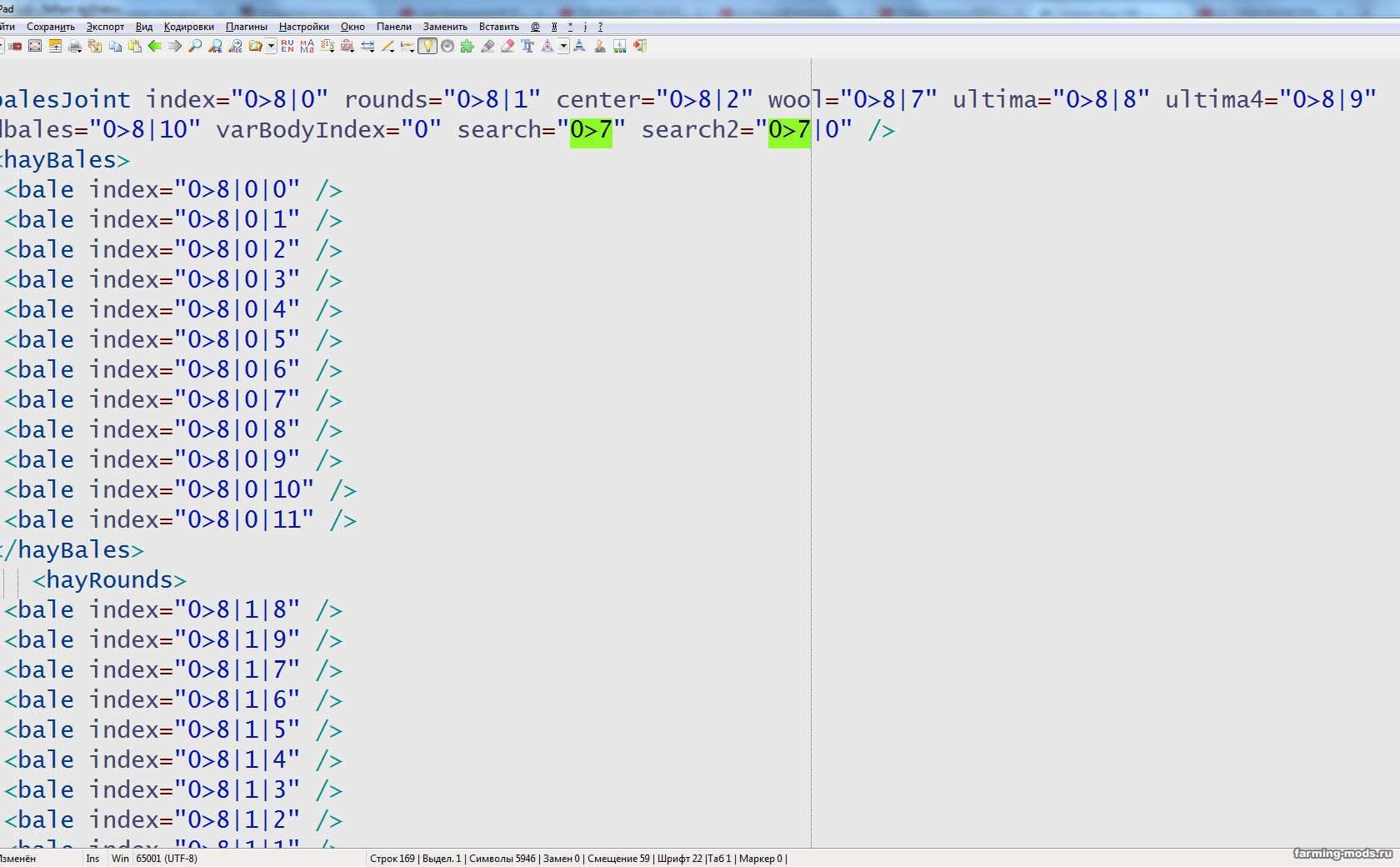This screenshot has width=1400, height=867.
Task: Click the line numbering icon
Action: pyautogui.click(x=327, y=46)
